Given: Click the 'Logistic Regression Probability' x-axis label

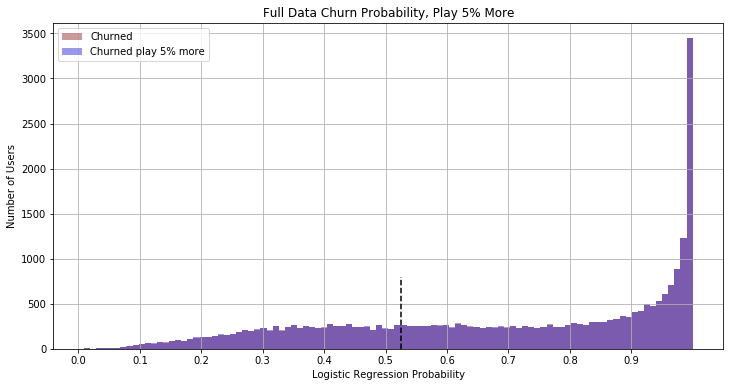Looking at the screenshot, I should point(388,374).
